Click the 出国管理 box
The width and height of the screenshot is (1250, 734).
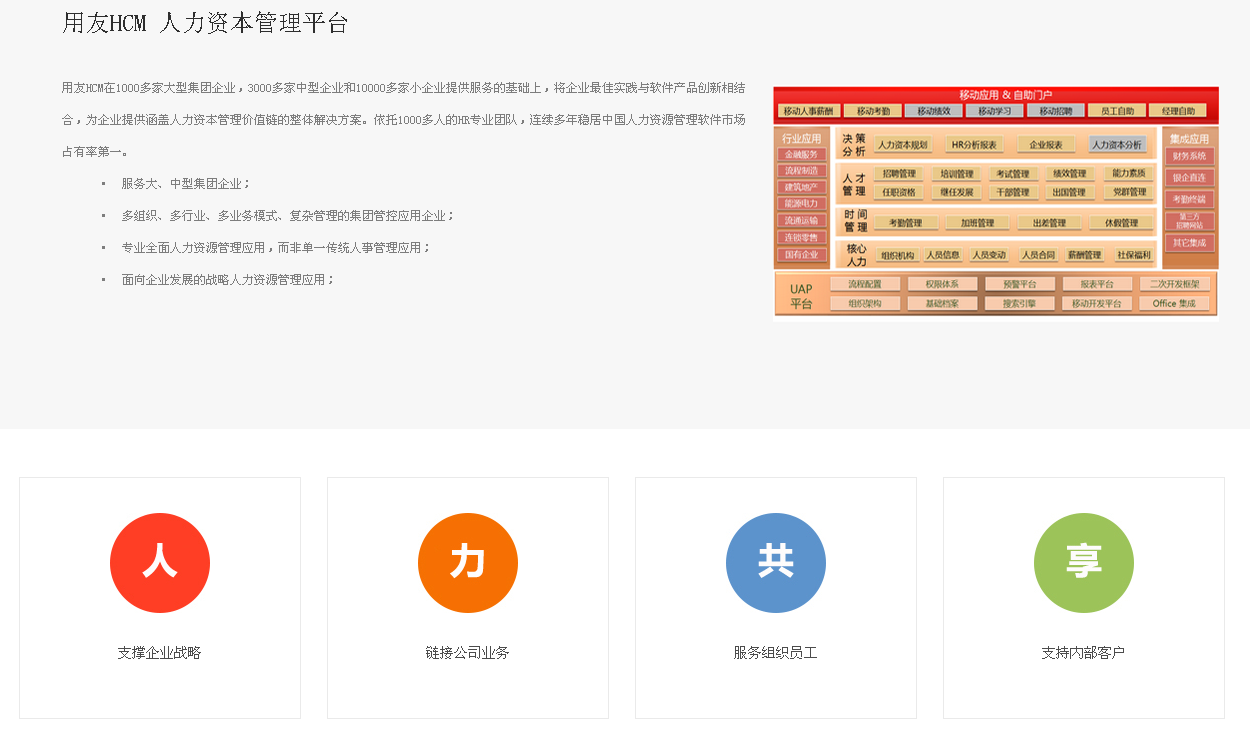[x=1070, y=193]
